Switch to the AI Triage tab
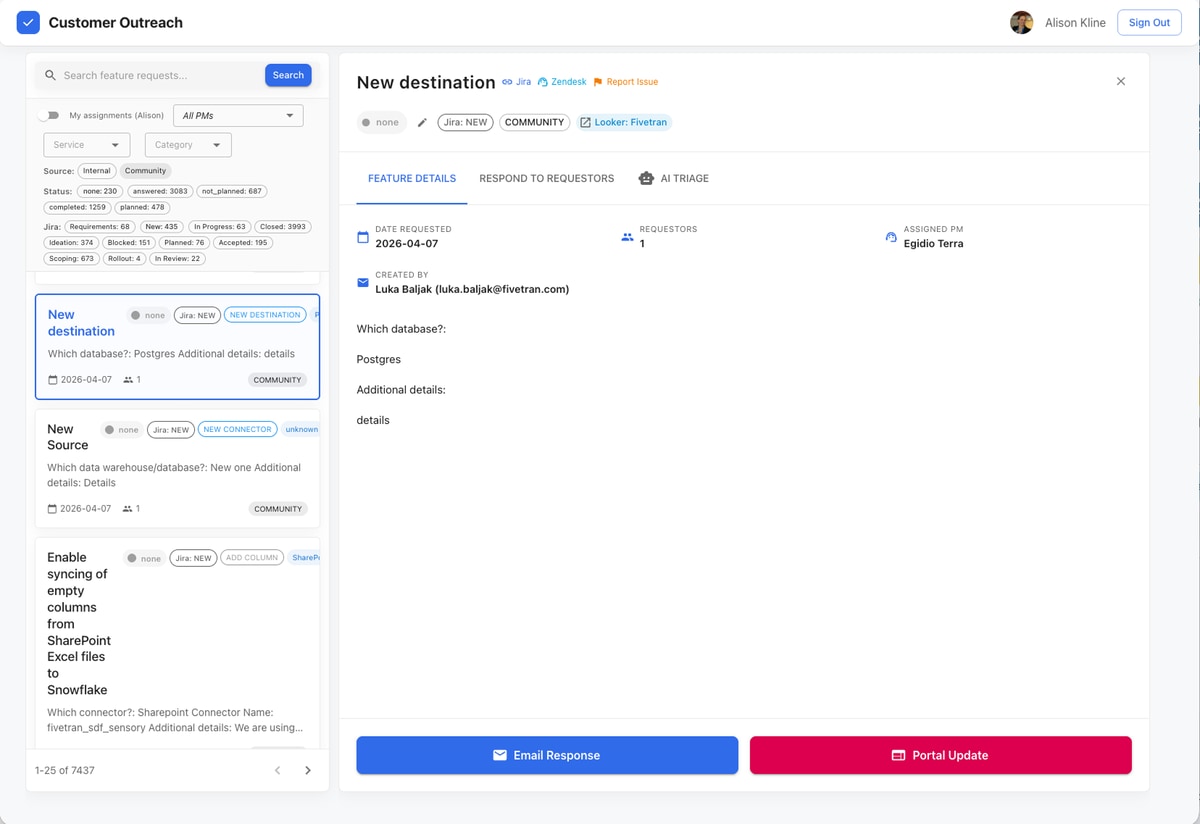 [674, 178]
